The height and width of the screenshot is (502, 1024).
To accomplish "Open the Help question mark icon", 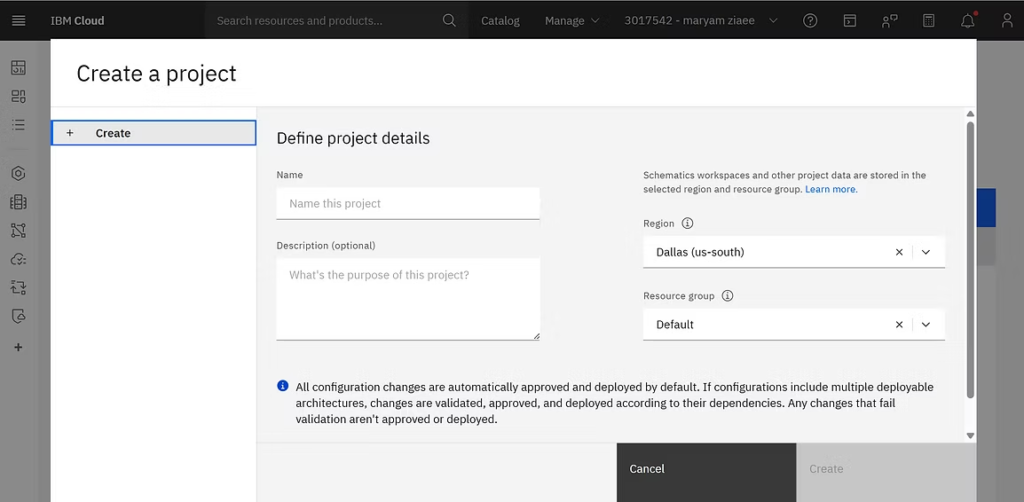I will click(x=810, y=21).
